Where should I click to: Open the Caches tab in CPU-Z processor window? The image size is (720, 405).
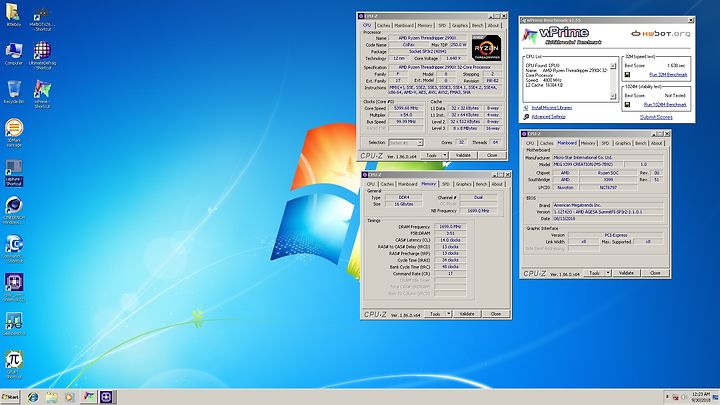click(x=383, y=25)
